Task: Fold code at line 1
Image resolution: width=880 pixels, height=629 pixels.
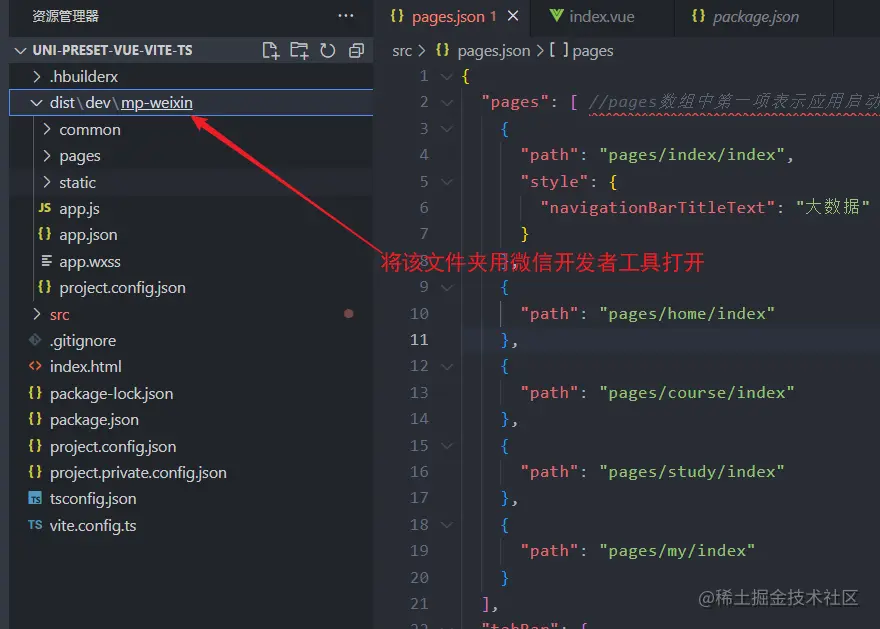Action: [x=447, y=76]
